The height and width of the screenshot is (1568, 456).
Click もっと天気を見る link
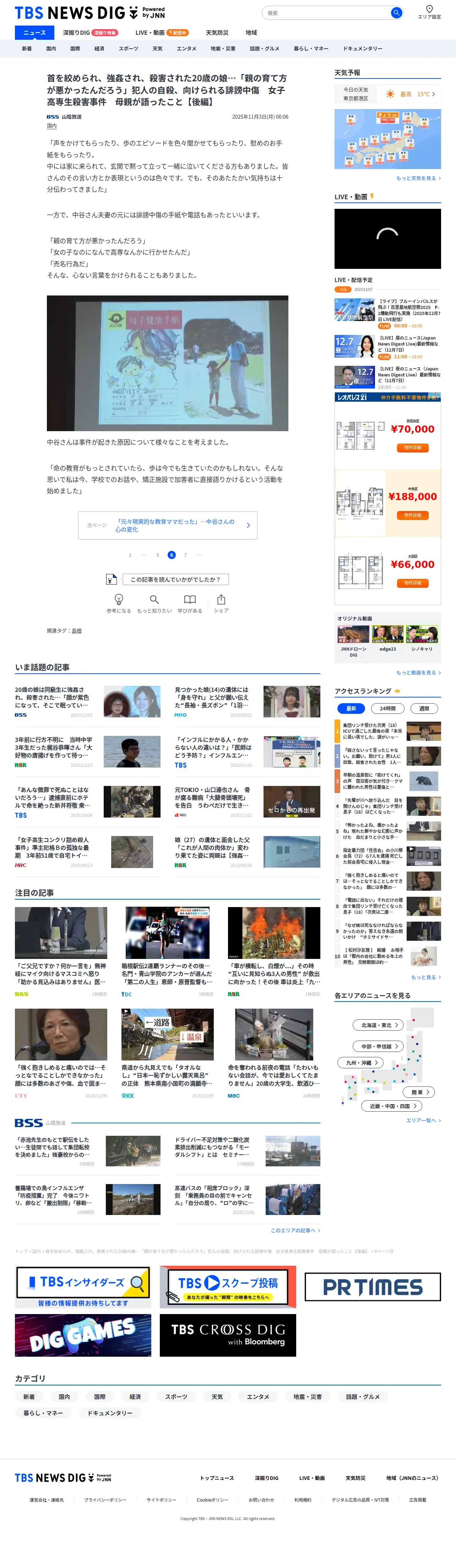[x=418, y=178]
